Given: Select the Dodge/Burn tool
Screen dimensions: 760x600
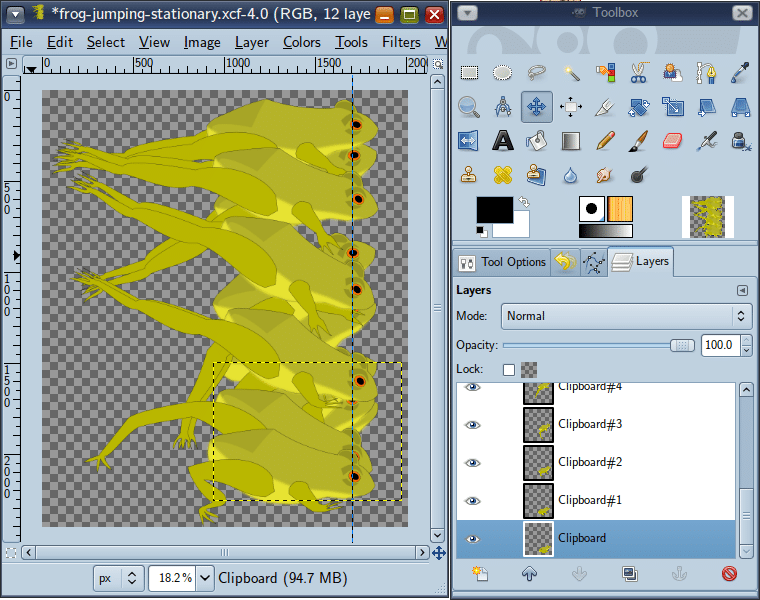Looking at the screenshot, I should pyautogui.click(x=639, y=174).
